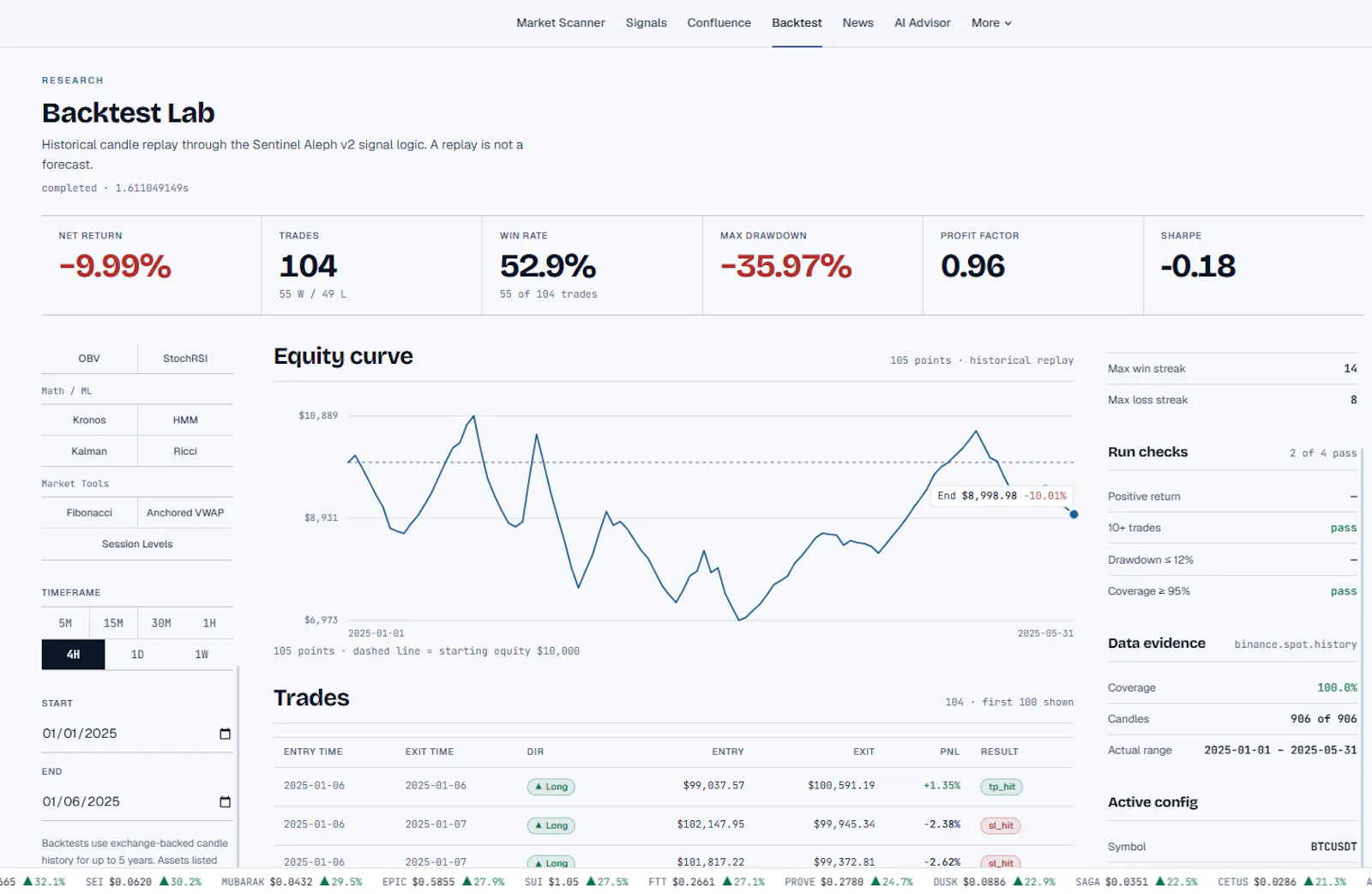Enable the Ricci option
Viewport: 1372px width, 894px height.
(185, 451)
